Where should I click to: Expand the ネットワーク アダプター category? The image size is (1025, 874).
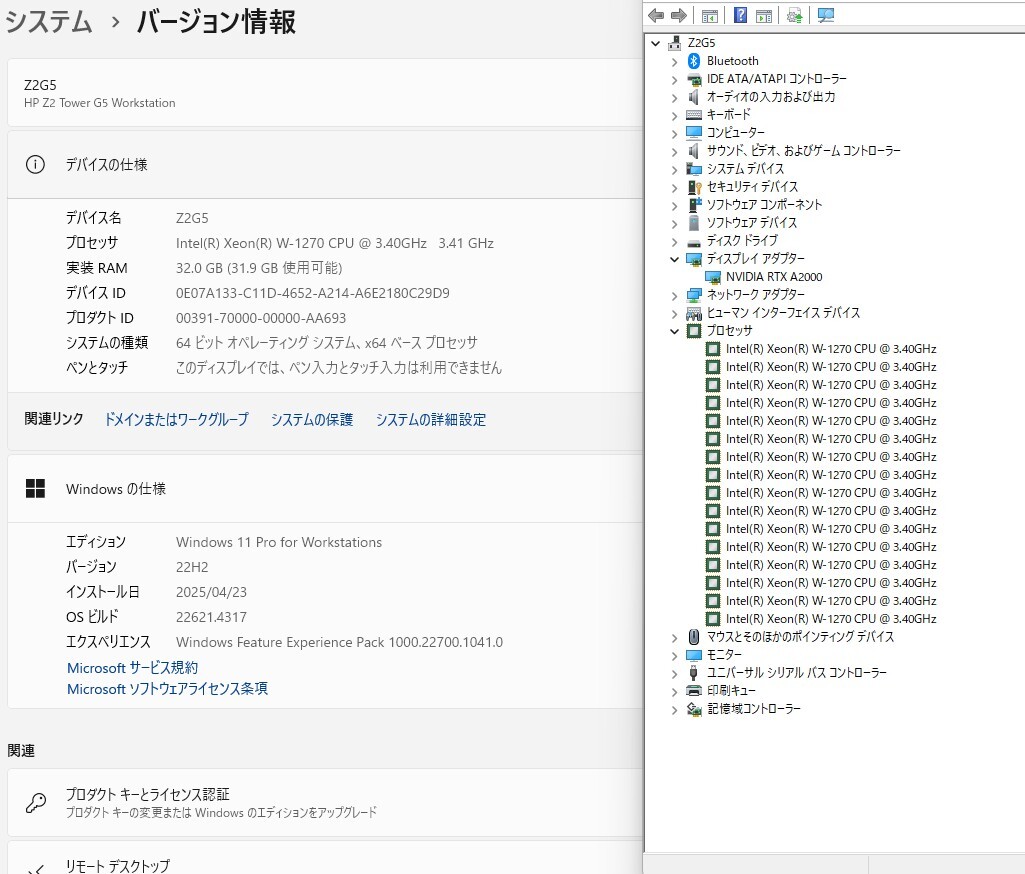[x=675, y=295]
